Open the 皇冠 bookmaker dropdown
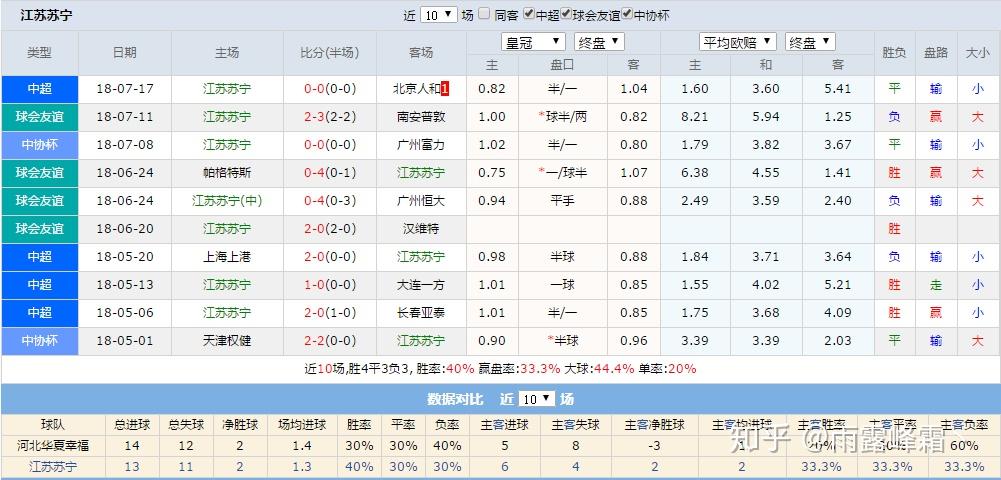This screenshot has width=1001, height=480. pos(534,42)
